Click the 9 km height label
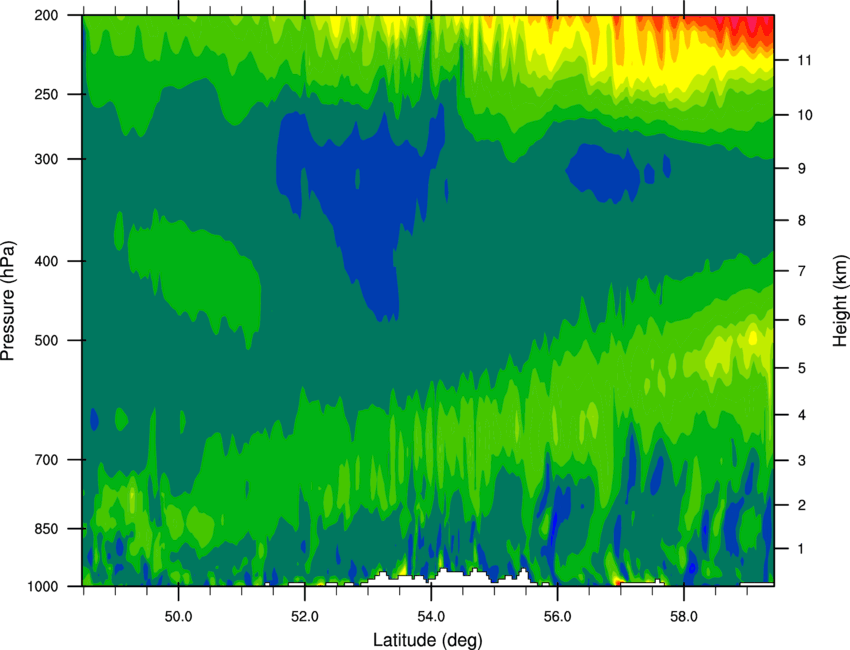 [801, 169]
